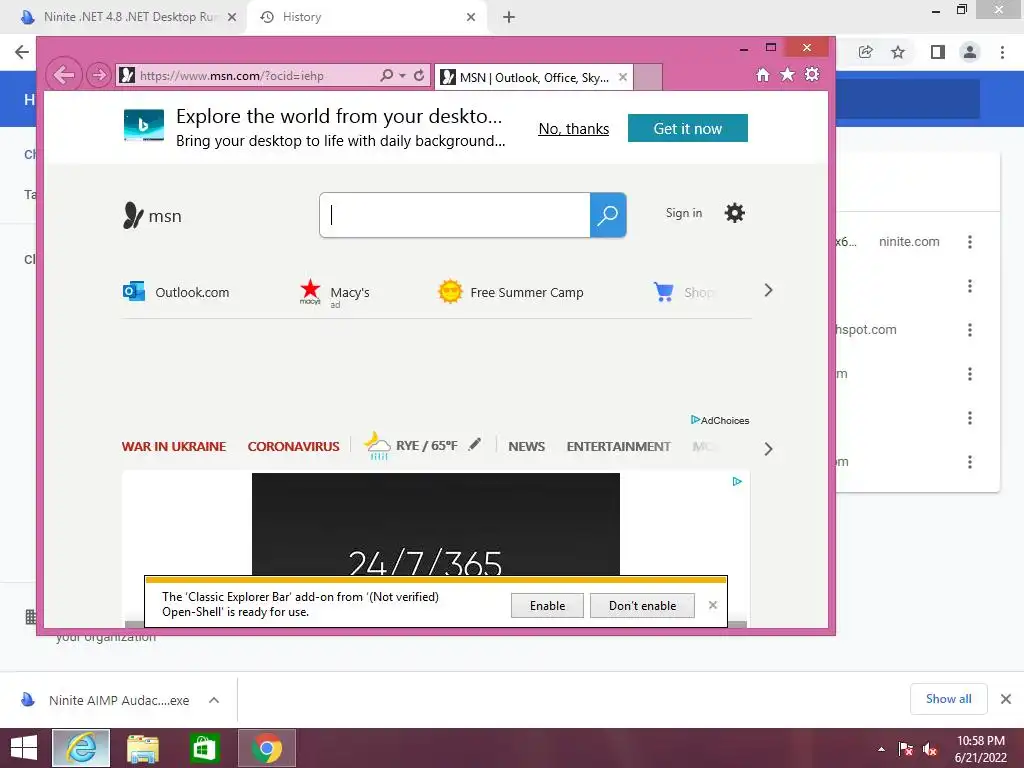Enable the Classic Explorer Bar add-on
Viewport: 1024px width, 768px height.
pos(547,605)
